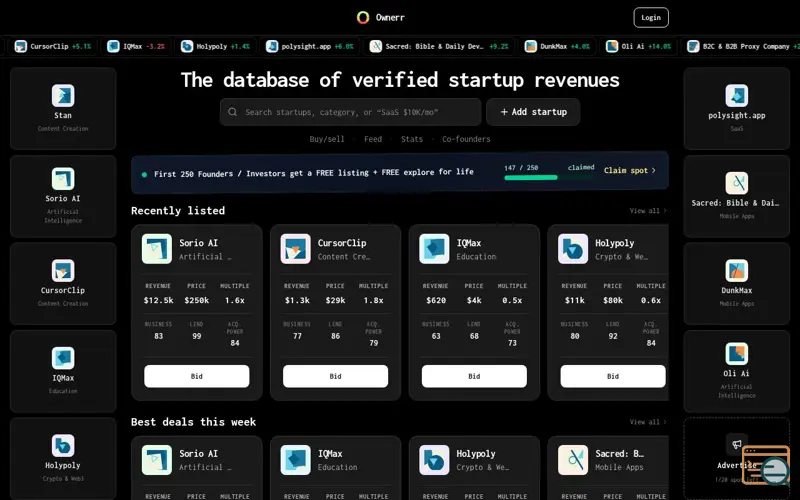Bid on IQMax
Screen dimensions: 800x500
click(x=474, y=376)
